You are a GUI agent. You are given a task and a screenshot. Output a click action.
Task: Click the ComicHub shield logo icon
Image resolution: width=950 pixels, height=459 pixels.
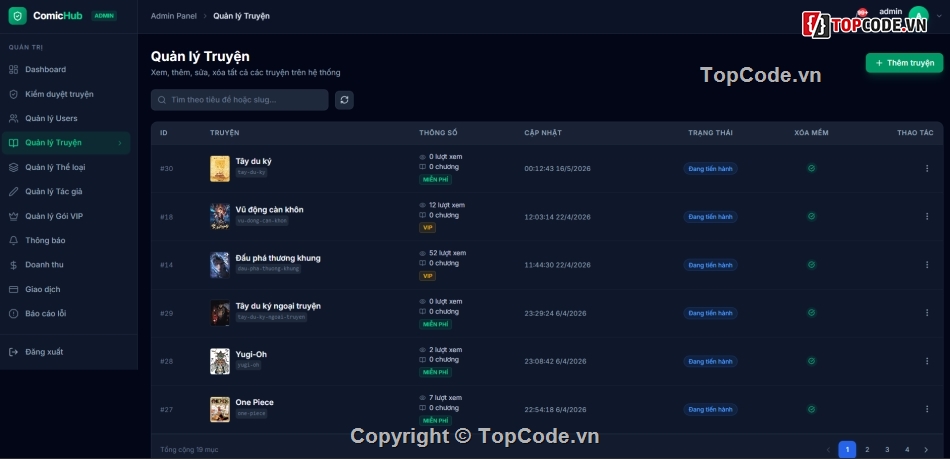[x=17, y=16]
